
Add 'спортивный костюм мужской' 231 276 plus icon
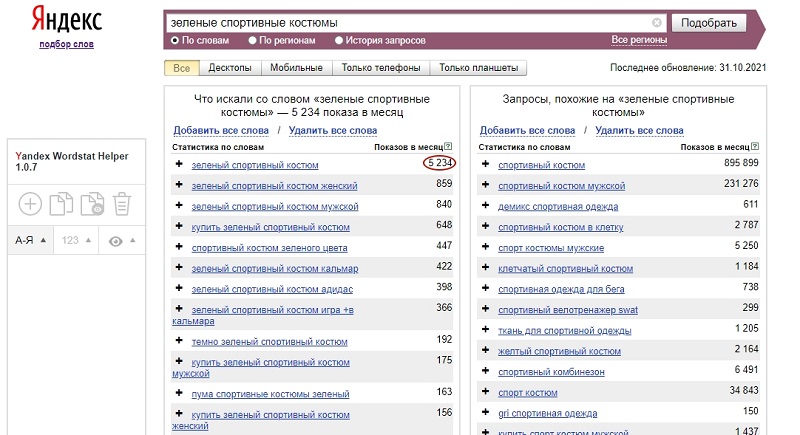click(x=486, y=185)
